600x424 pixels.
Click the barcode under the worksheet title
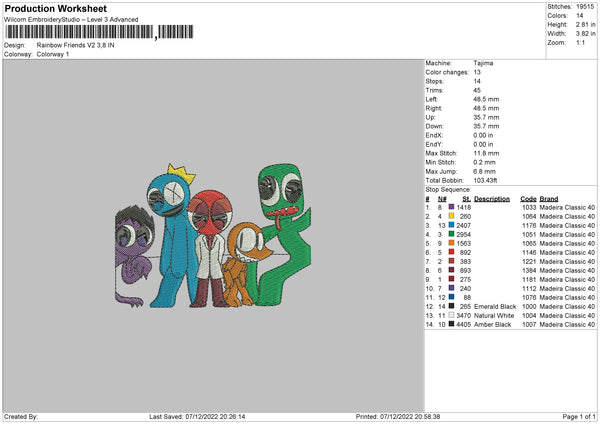pyautogui.click(x=78, y=33)
